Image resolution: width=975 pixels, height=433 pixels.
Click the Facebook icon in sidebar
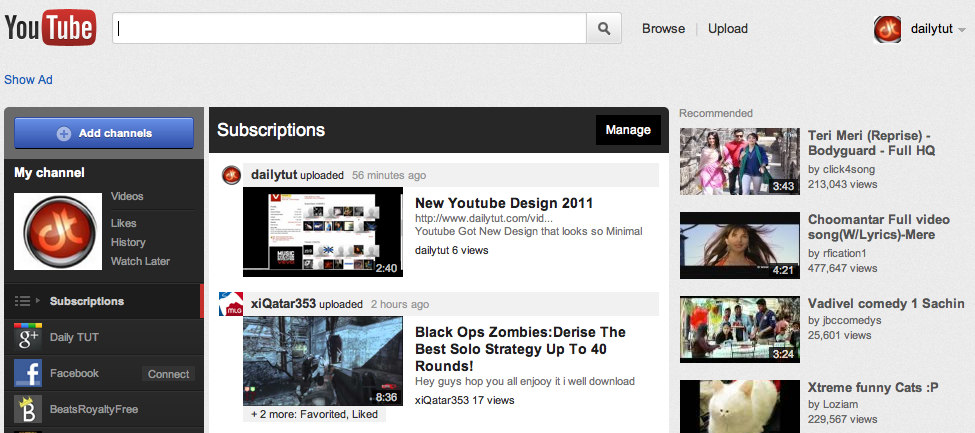click(28, 373)
